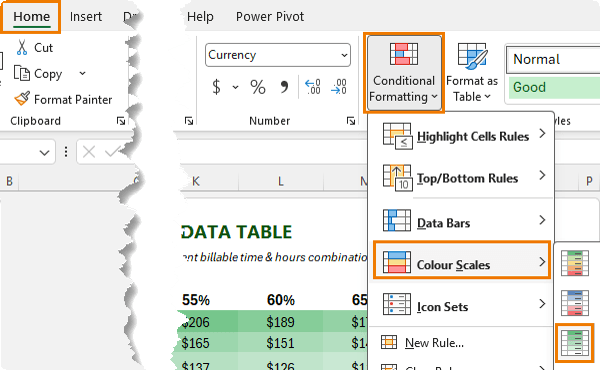This screenshot has width=600, height=370.
Task: Select the $189 cell
Action: tap(280, 322)
